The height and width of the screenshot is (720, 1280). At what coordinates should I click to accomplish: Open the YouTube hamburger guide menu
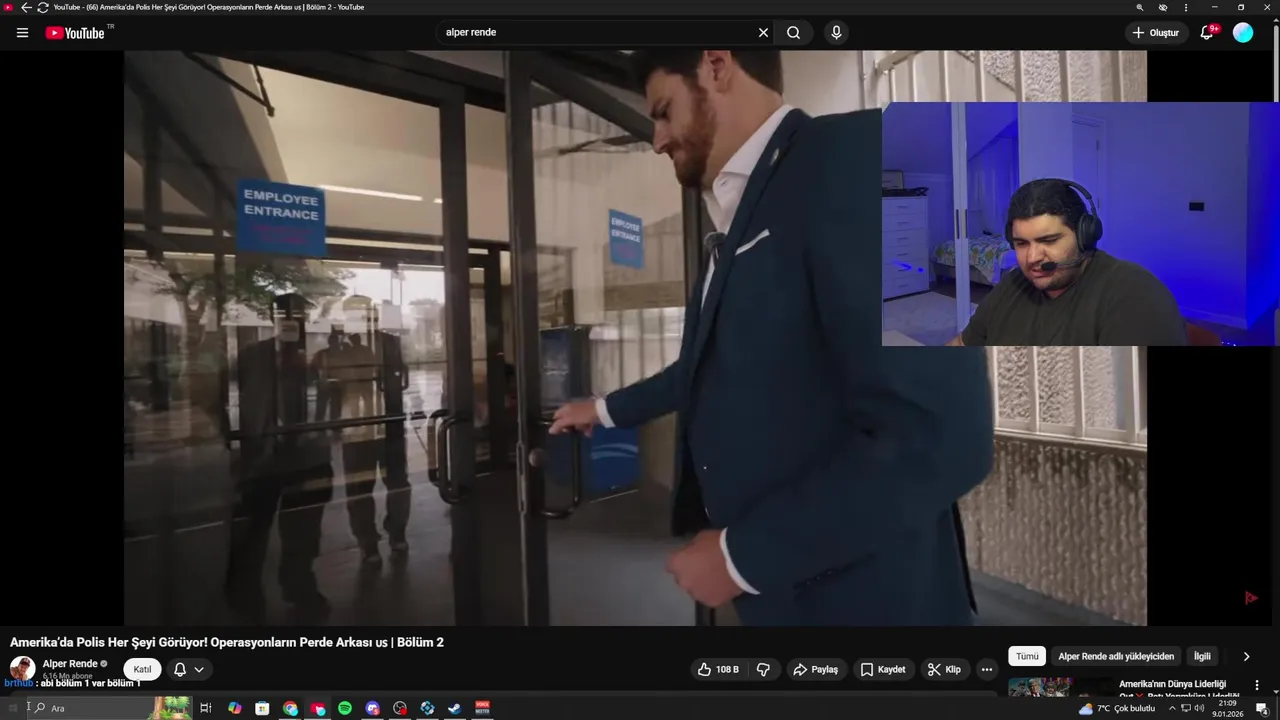(x=22, y=33)
